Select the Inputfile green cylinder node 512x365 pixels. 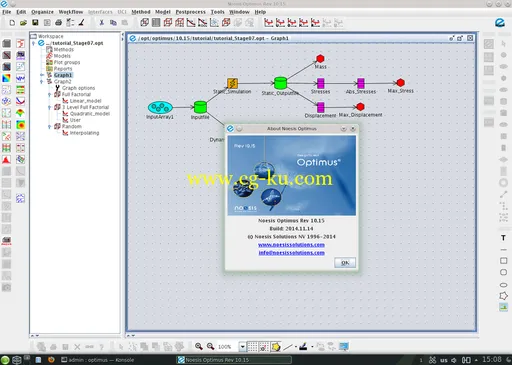200,107
